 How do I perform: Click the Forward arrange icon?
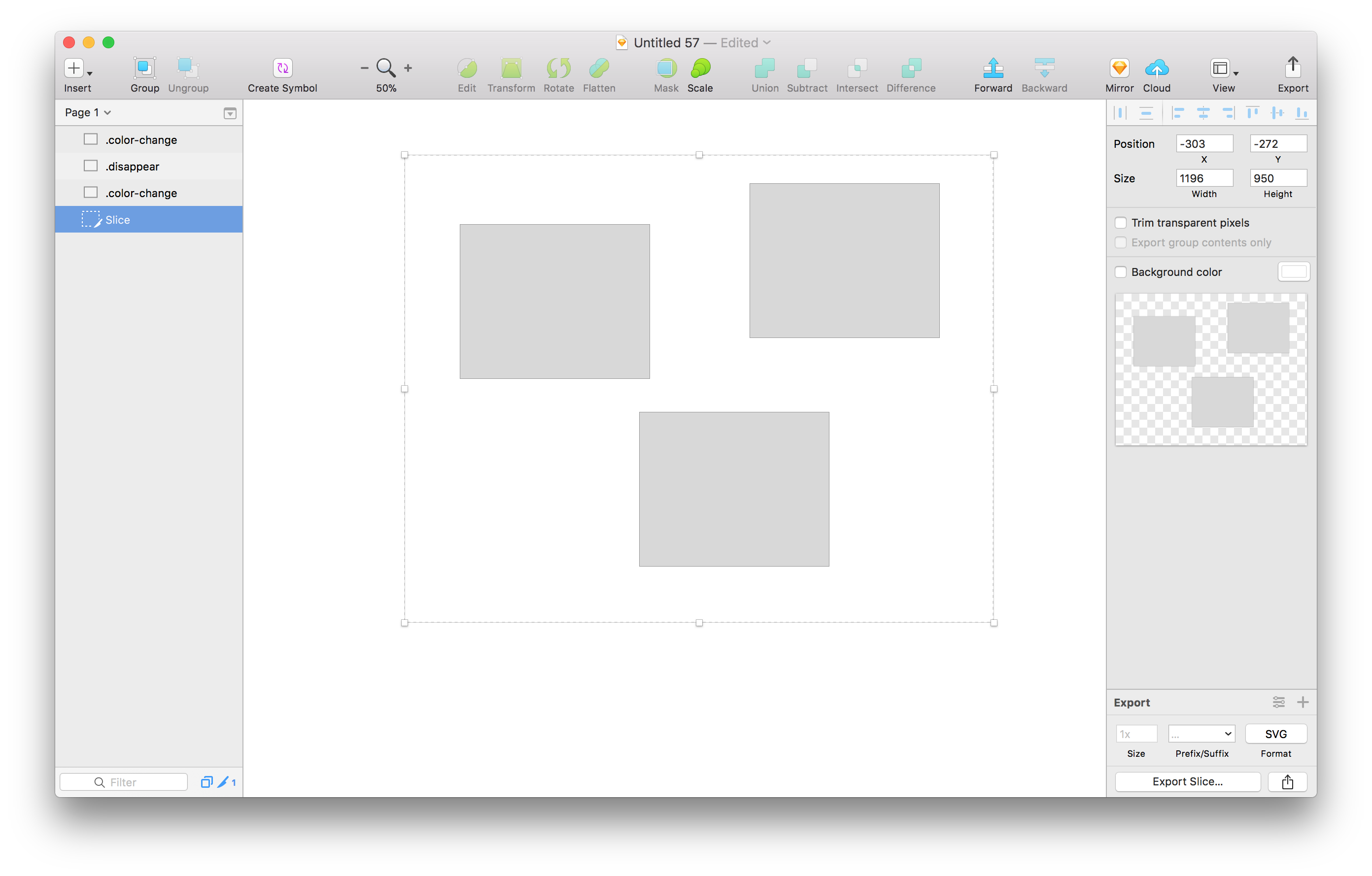coord(993,68)
